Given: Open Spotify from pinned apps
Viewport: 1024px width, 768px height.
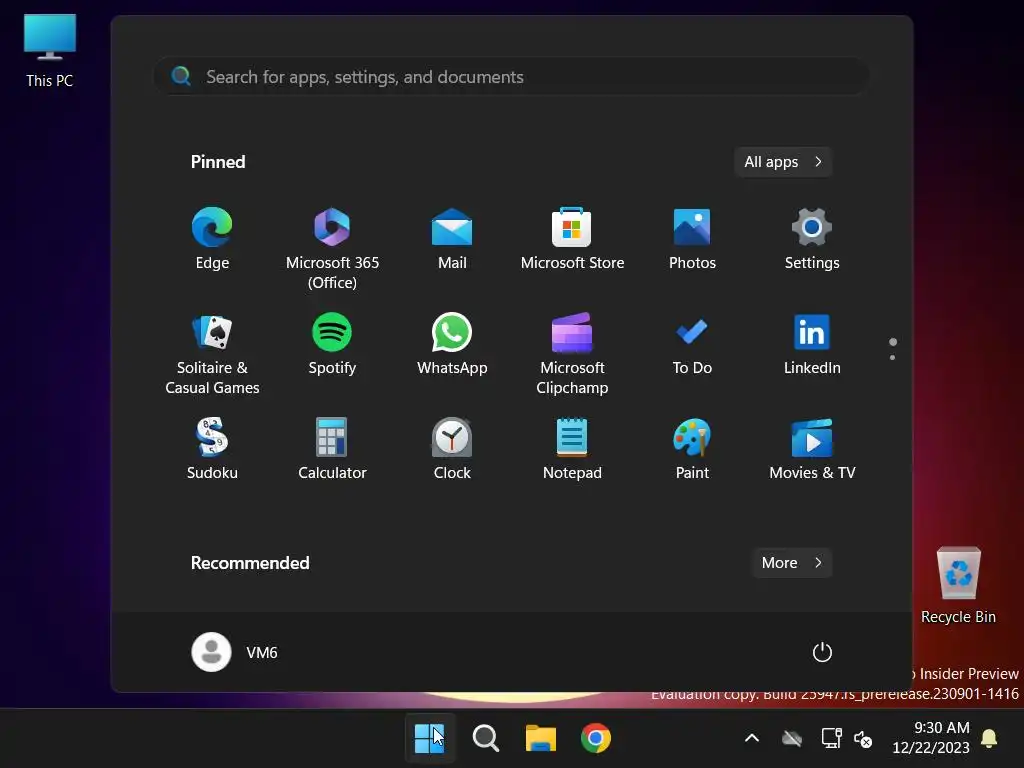Looking at the screenshot, I should pyautogui.click(x=332, y=344).
